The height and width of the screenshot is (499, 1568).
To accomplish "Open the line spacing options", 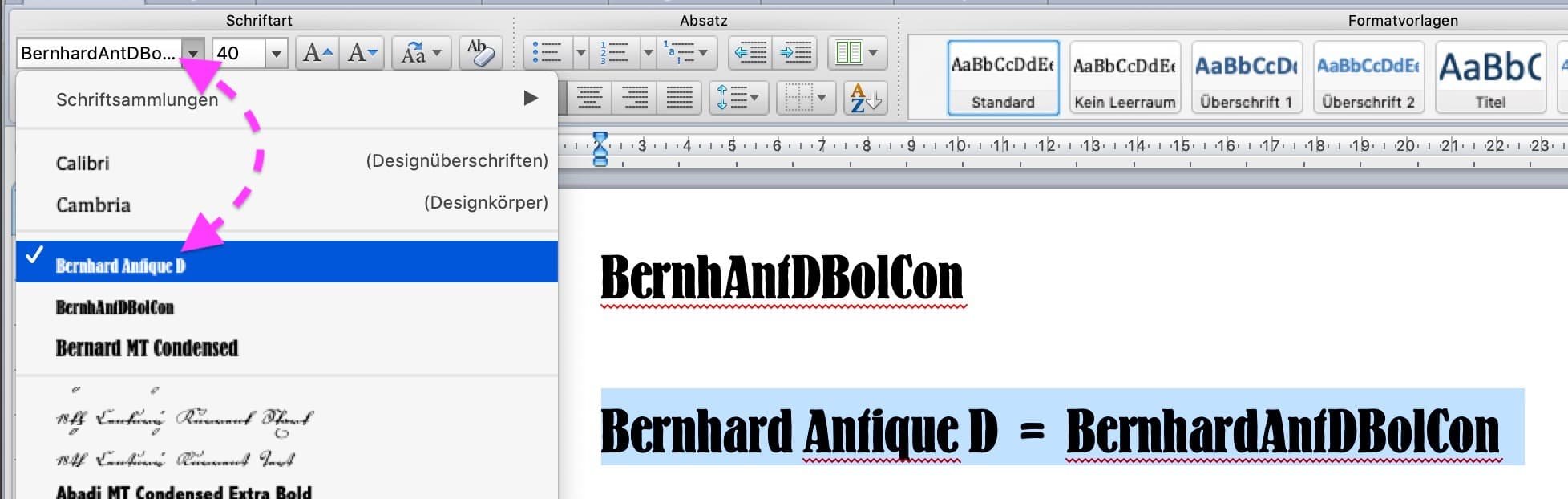I will point(739,99).
